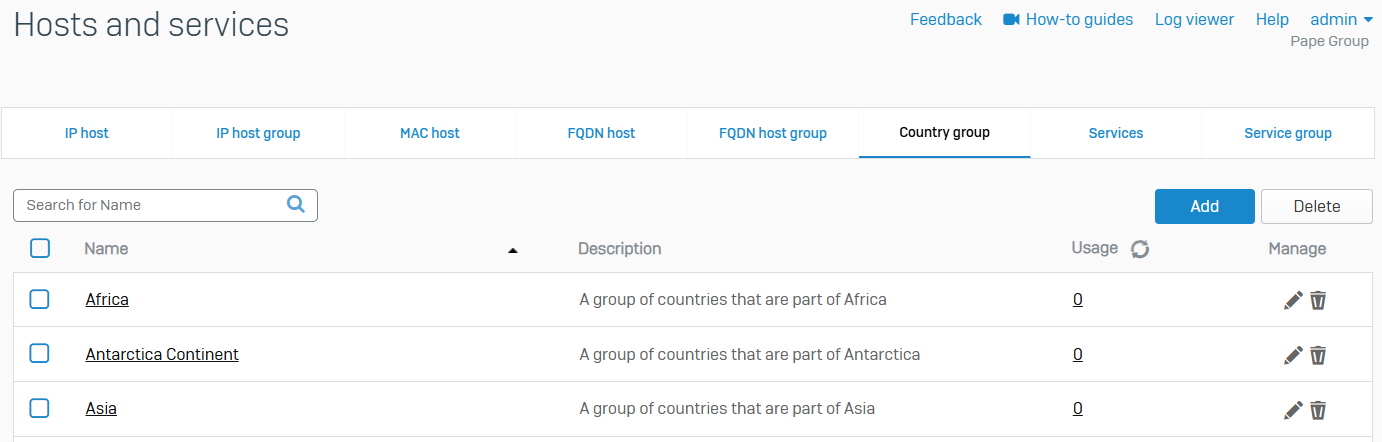Delete Antarctica Continent using its trash icon

click(1318, 355)
